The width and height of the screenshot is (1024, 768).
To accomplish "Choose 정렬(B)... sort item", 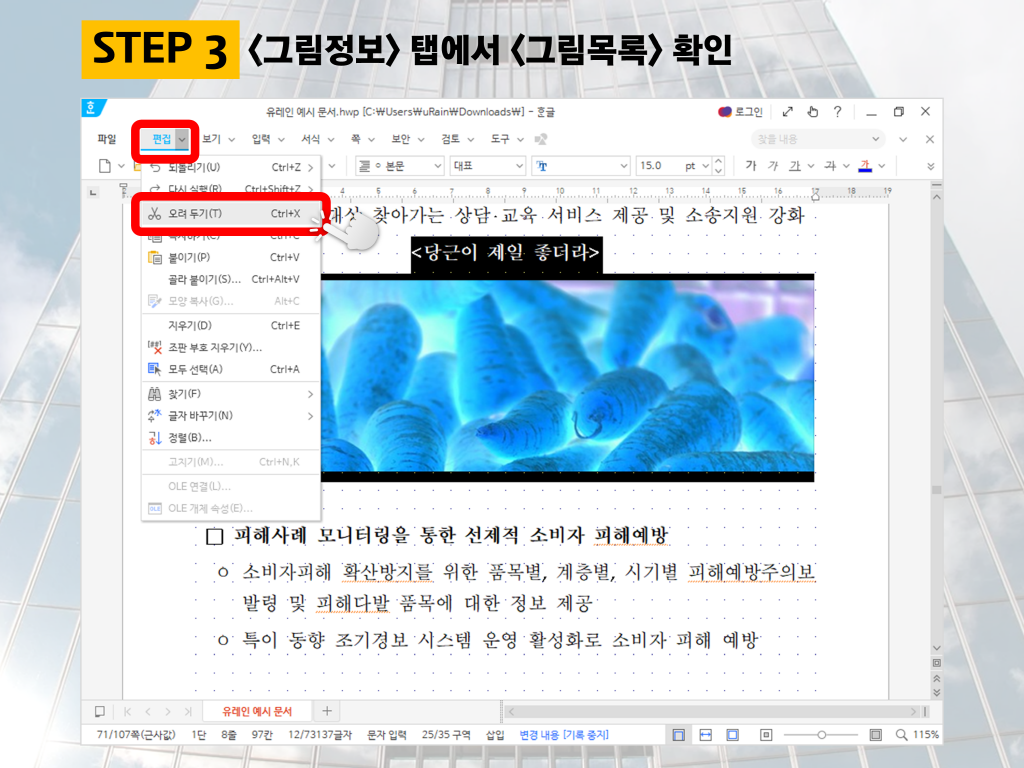I will pyautogui.click(x=231, y=438).
